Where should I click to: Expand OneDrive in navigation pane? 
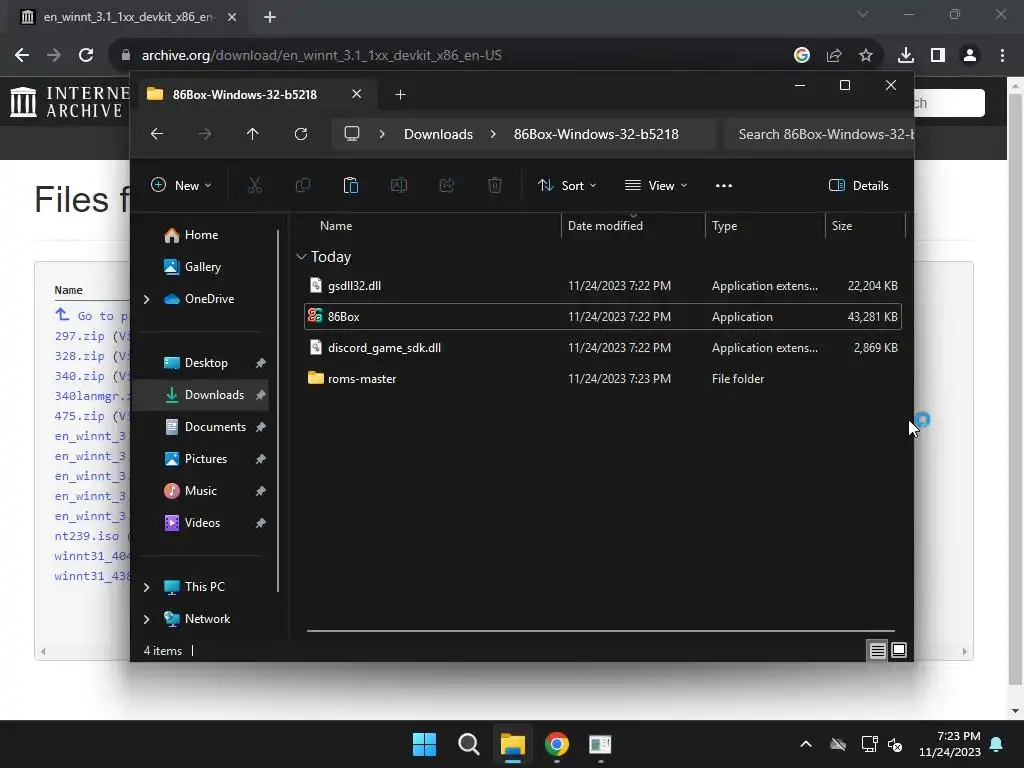click(x=146, y=299)
